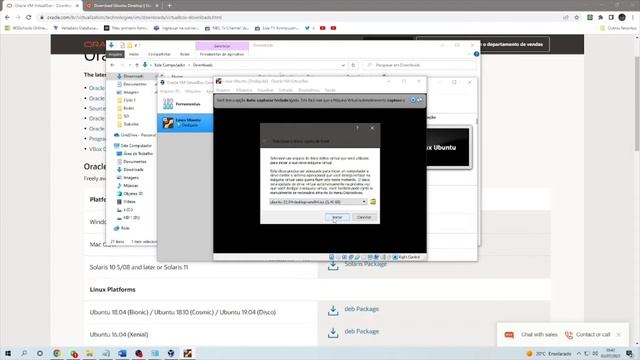Dismiss the auto-capture keyboard notification in VM window
The image size is (640, 360).
tap(413, 100)
